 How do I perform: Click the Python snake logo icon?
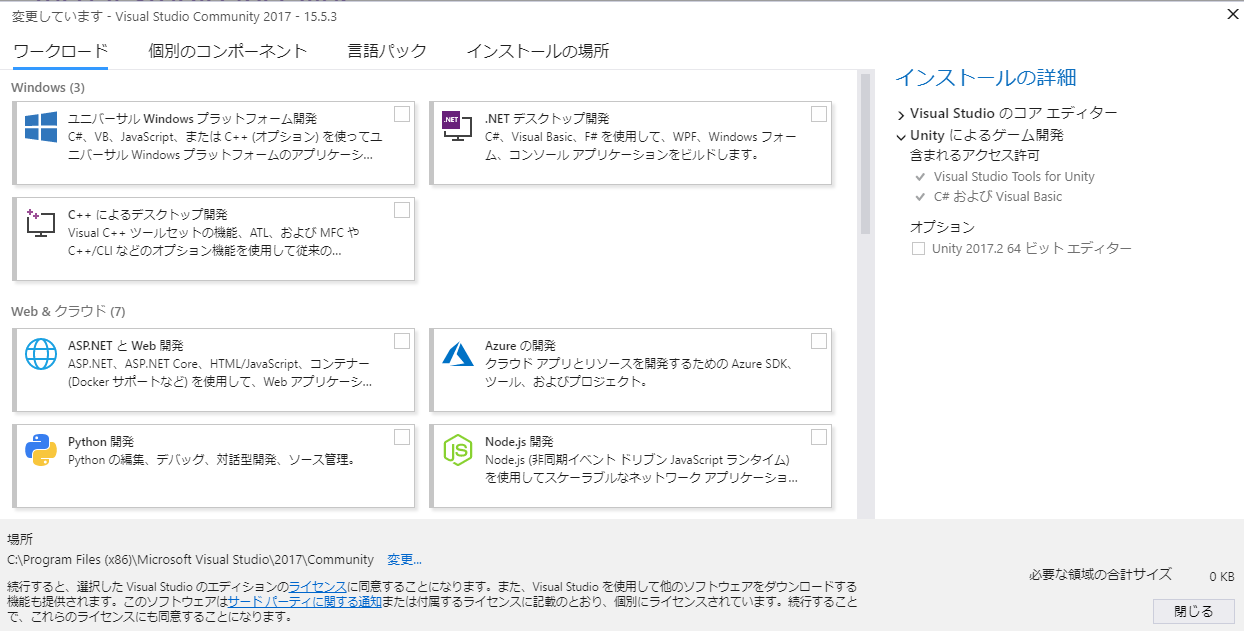point(41,450)
